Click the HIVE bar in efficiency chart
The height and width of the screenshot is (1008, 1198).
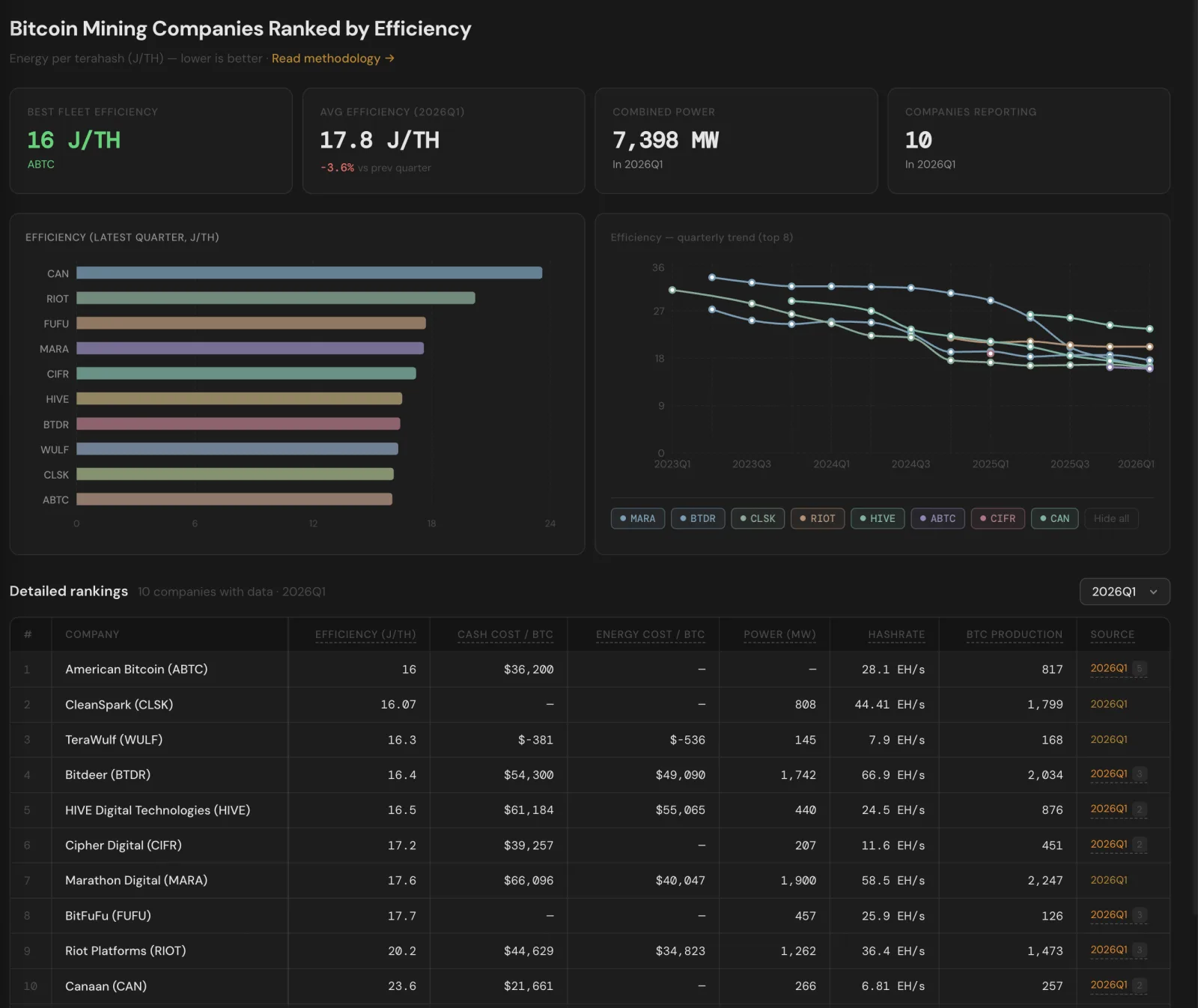(239, 399)
